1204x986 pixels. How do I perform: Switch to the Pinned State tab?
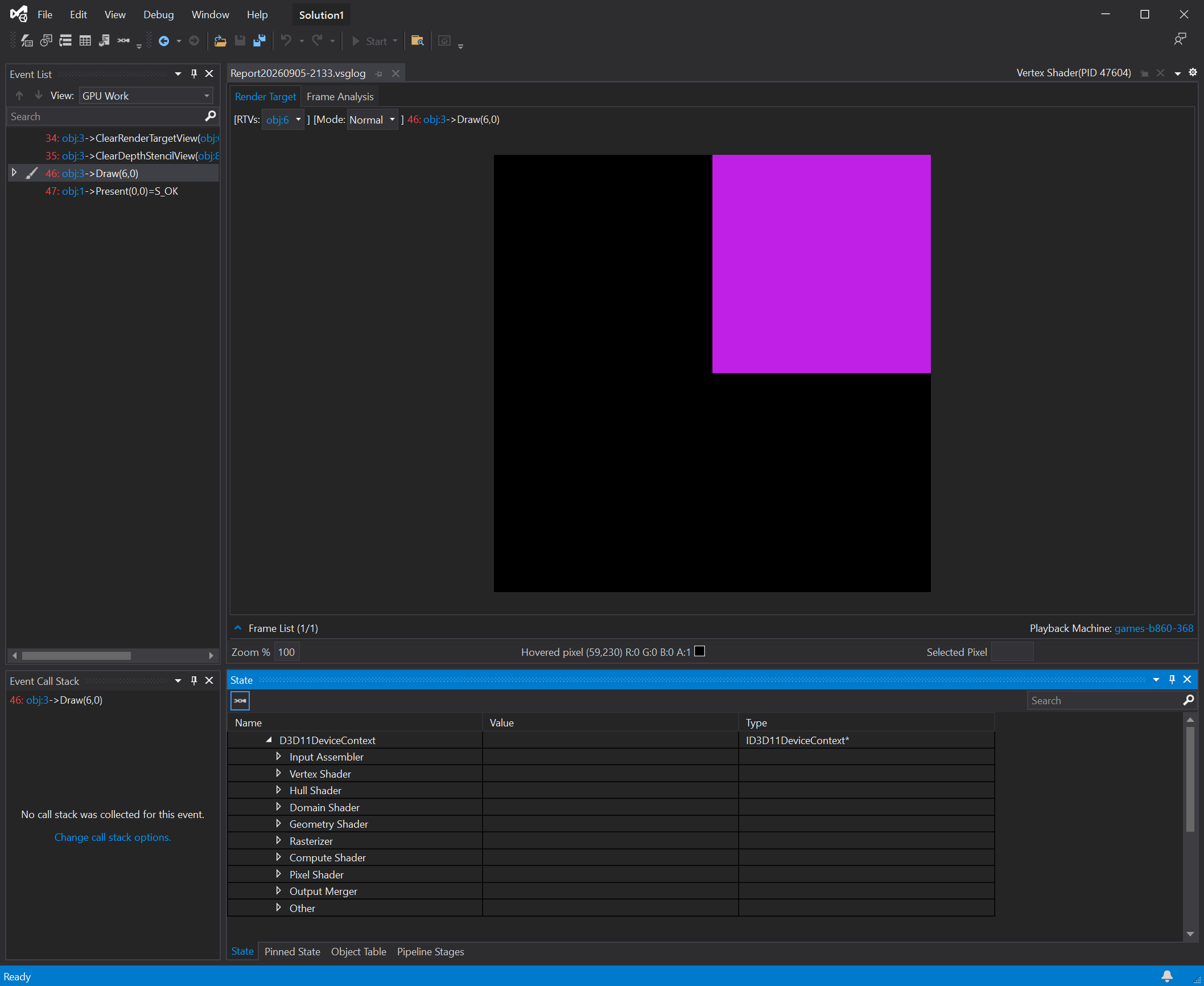tap(292, 952)
